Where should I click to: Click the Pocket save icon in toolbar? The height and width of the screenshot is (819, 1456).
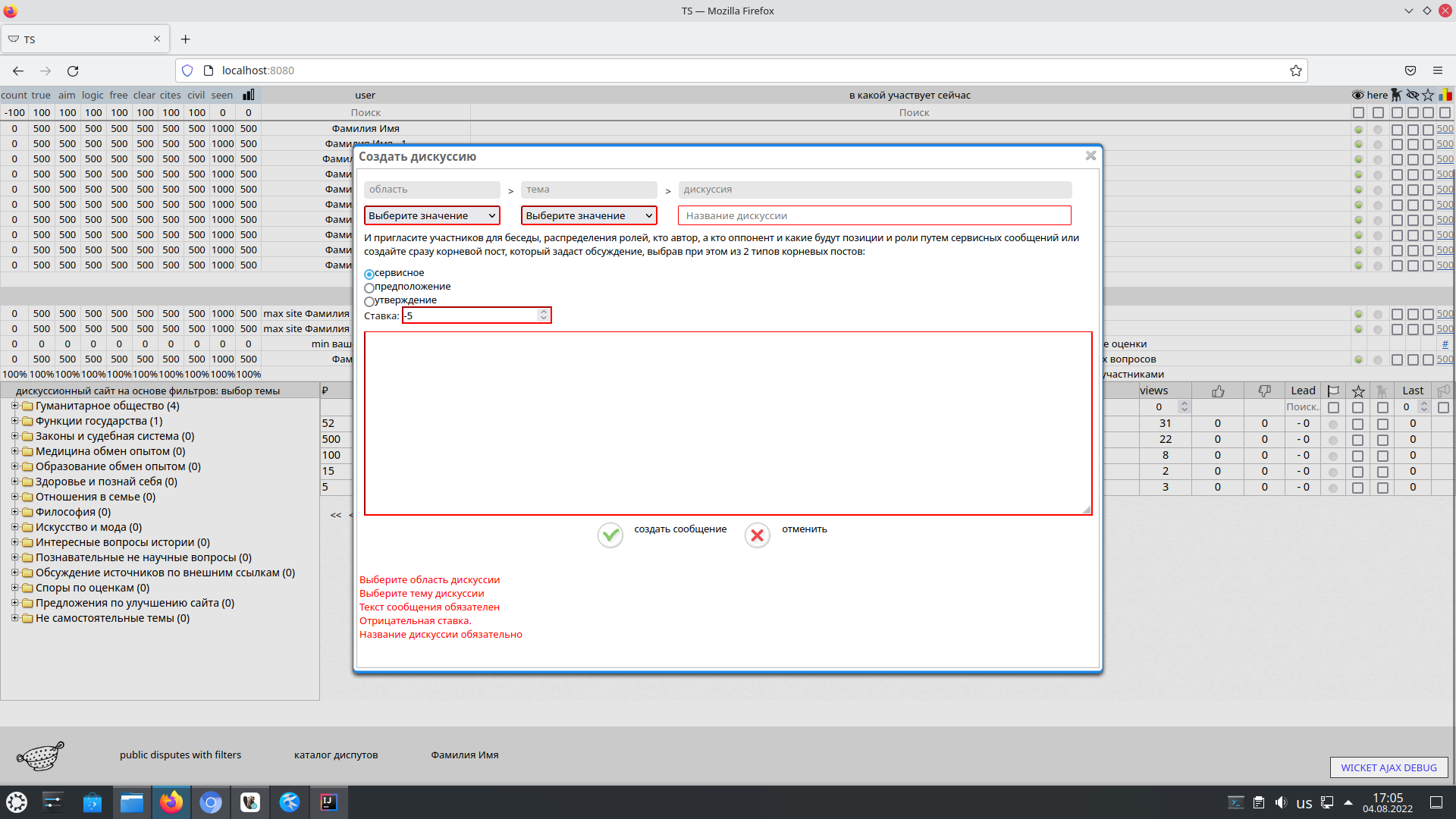pos(1410,71)
